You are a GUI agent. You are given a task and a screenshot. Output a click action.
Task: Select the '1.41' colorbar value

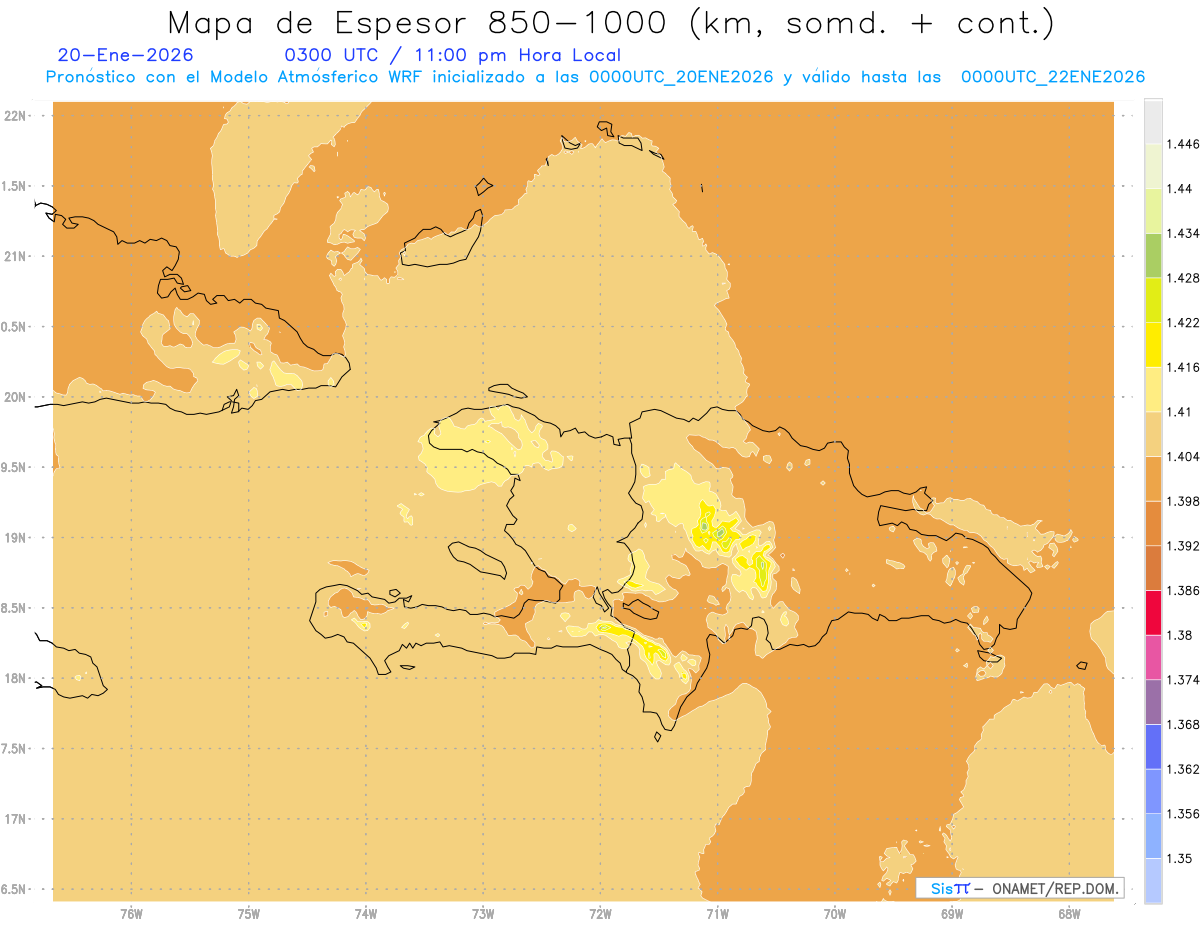[1180, 412]
